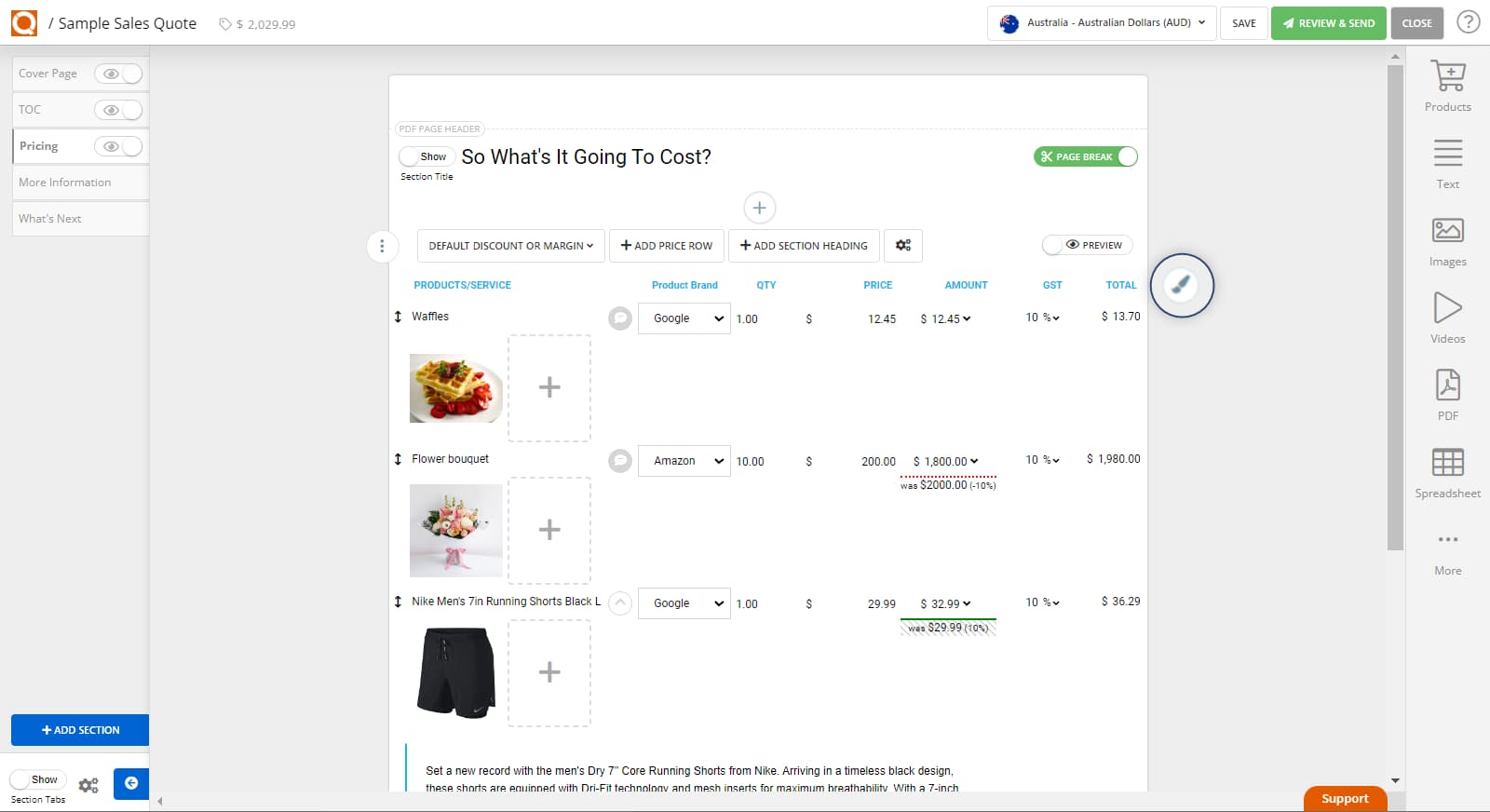Add image next to Nike shorts photo
1490x812 pixels.
549,672
